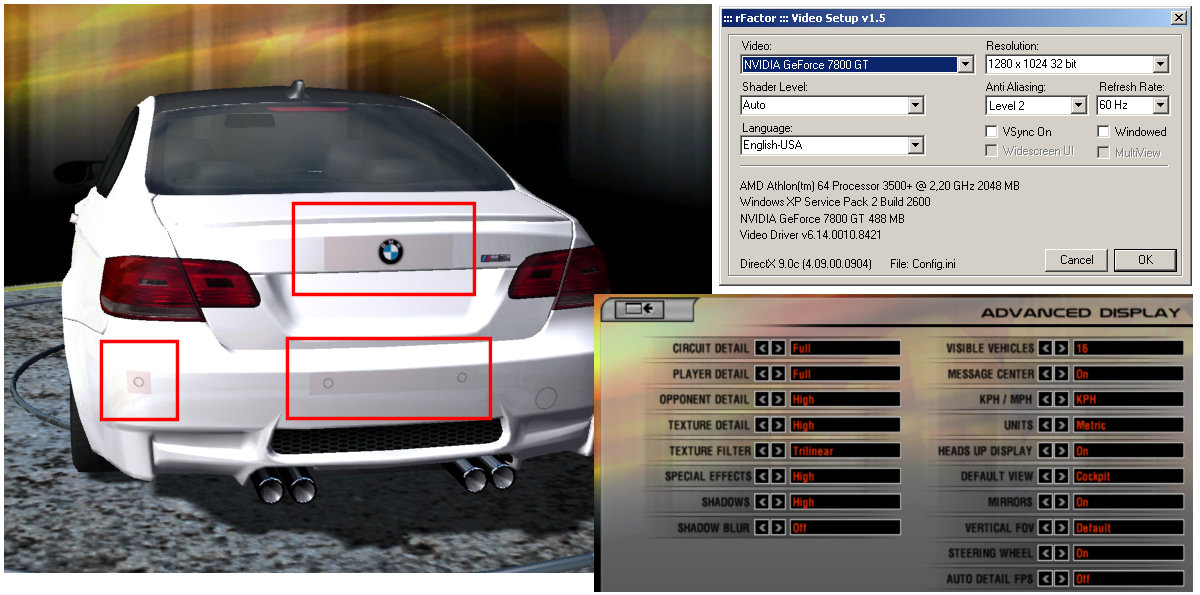1200x595 pixels.
Task: Click the Units value Metric
Action: 1128,425
